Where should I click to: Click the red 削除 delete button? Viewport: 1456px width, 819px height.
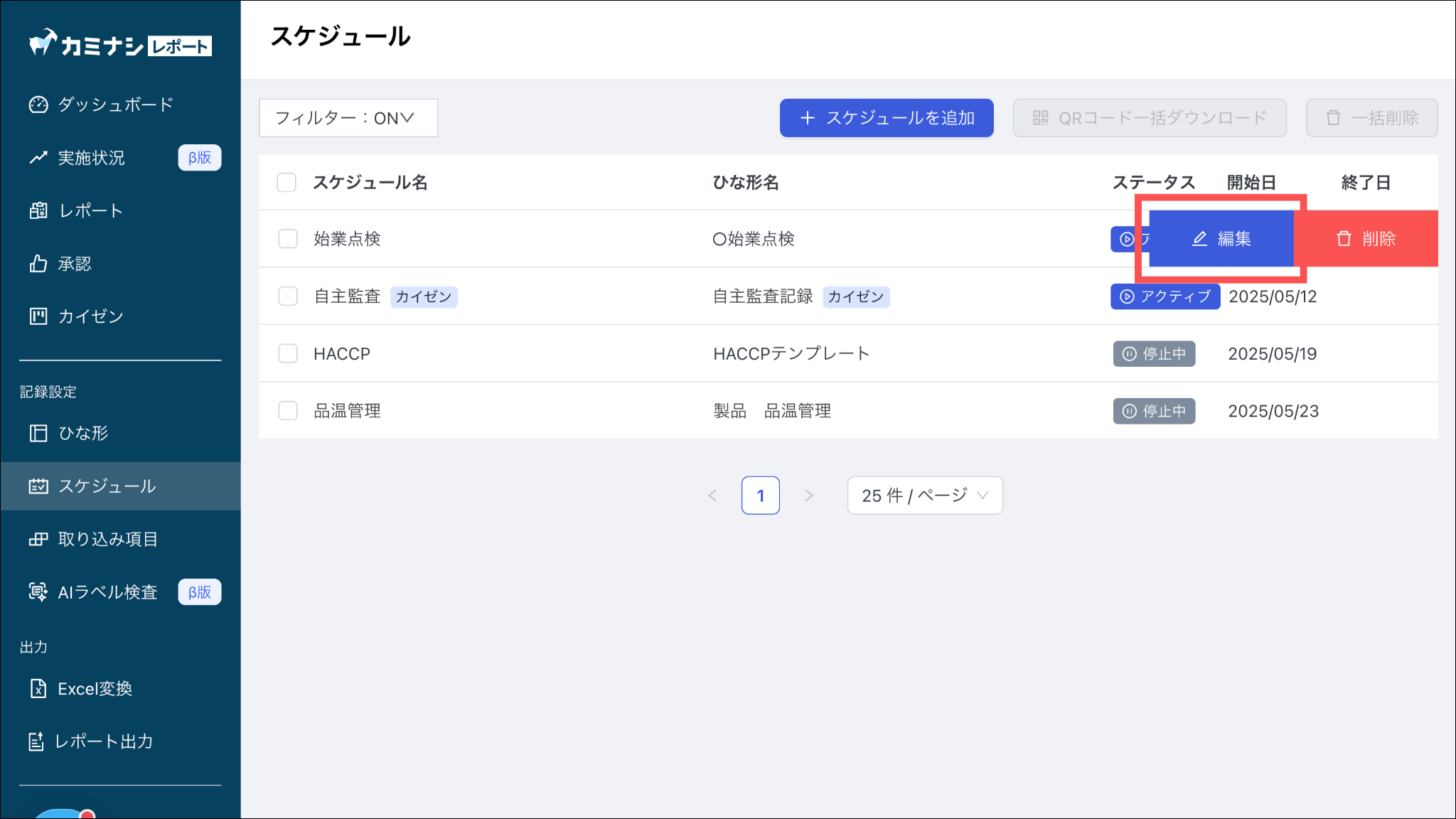pos(1366,239)
